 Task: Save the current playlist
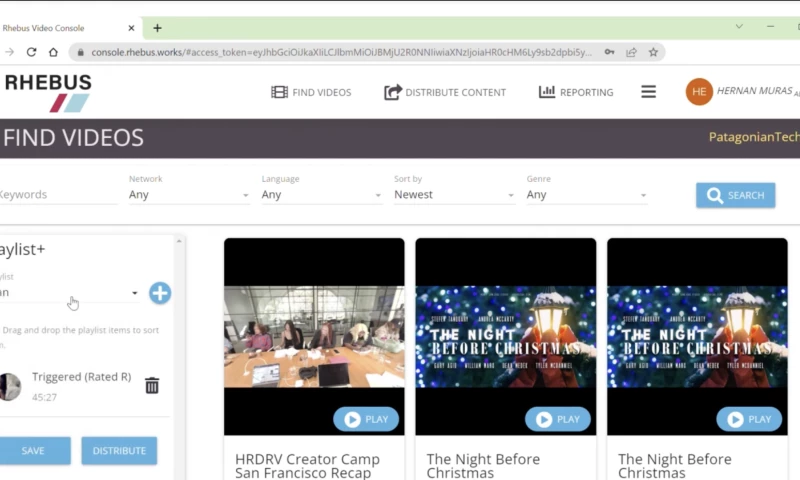tap(33, 451)
